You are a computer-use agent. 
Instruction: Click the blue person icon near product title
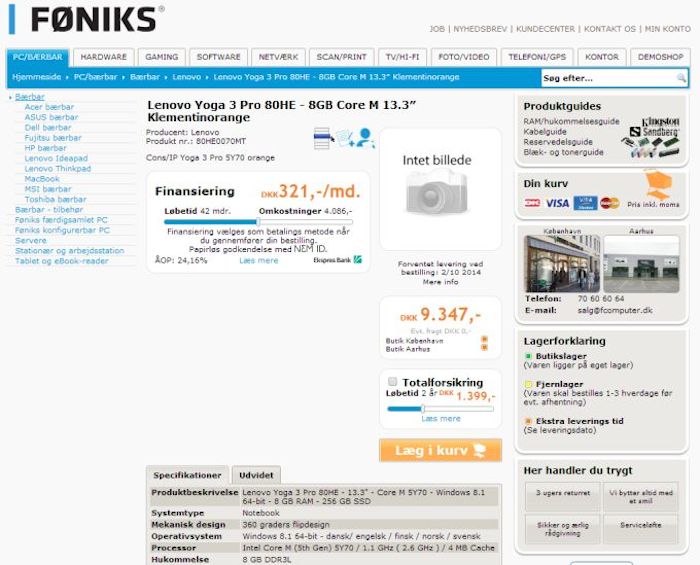pyautogui.click(x=366, y=138)
